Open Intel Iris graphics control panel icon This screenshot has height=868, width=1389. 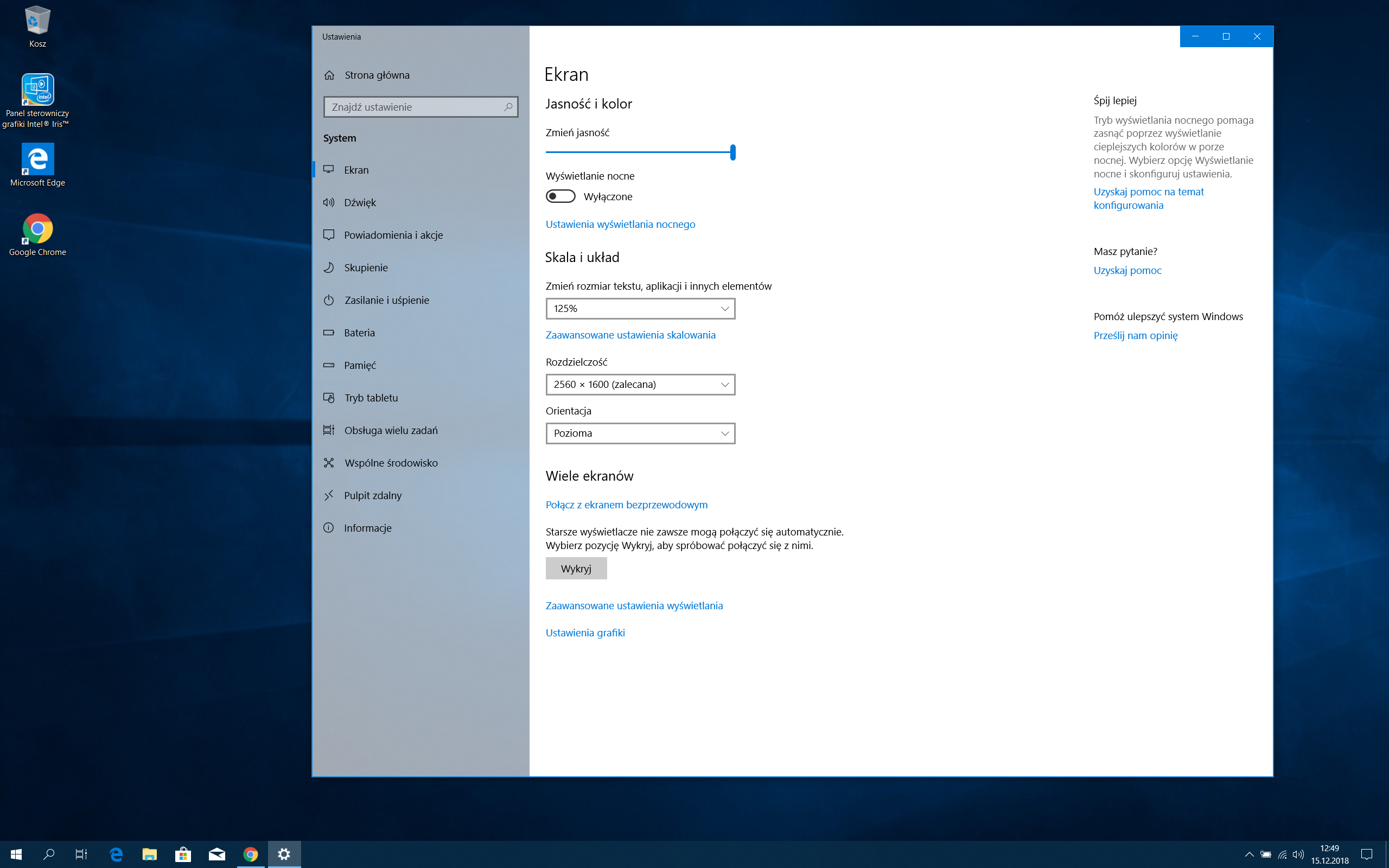(x=37, y=100)
